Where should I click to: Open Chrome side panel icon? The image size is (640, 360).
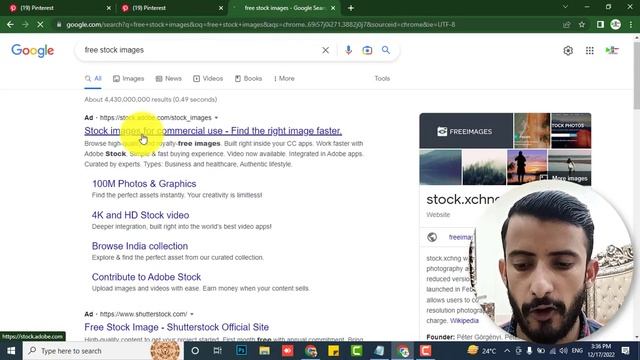pos(600,24)
